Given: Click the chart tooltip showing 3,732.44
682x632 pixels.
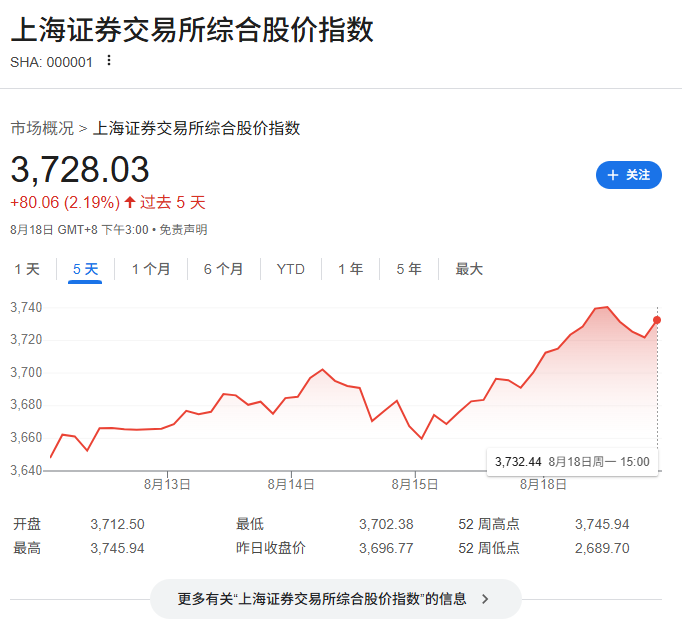Looking at the screenshot, I should [x=572, y=461].
